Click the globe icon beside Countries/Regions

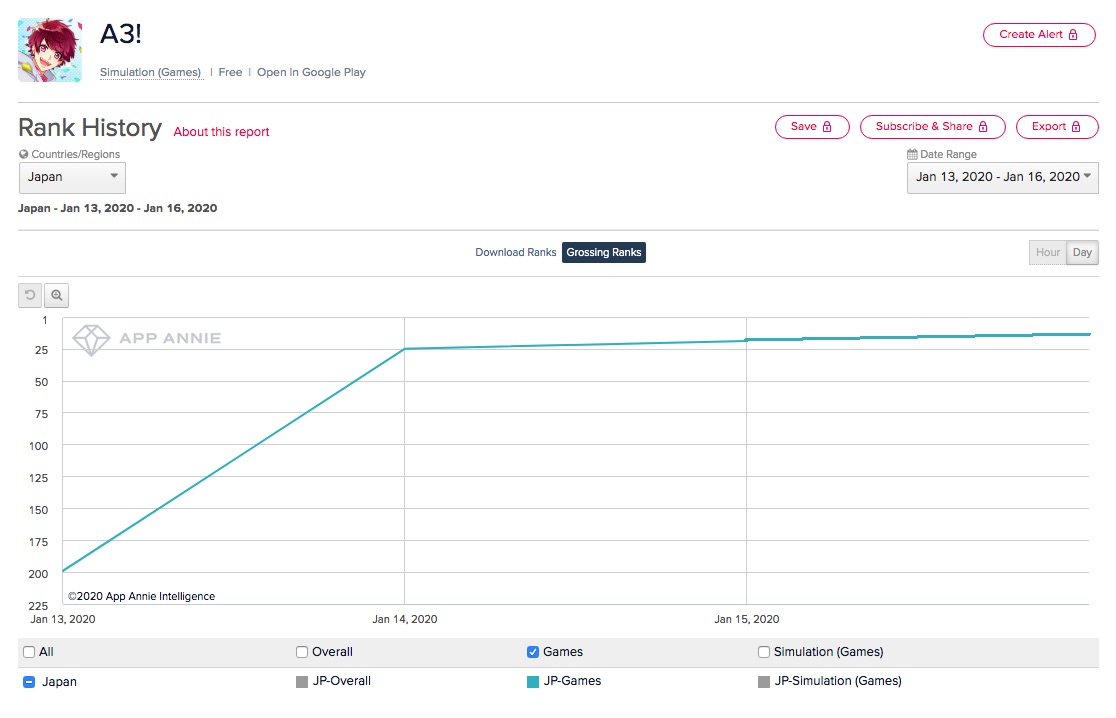click(x=23, y=154)
